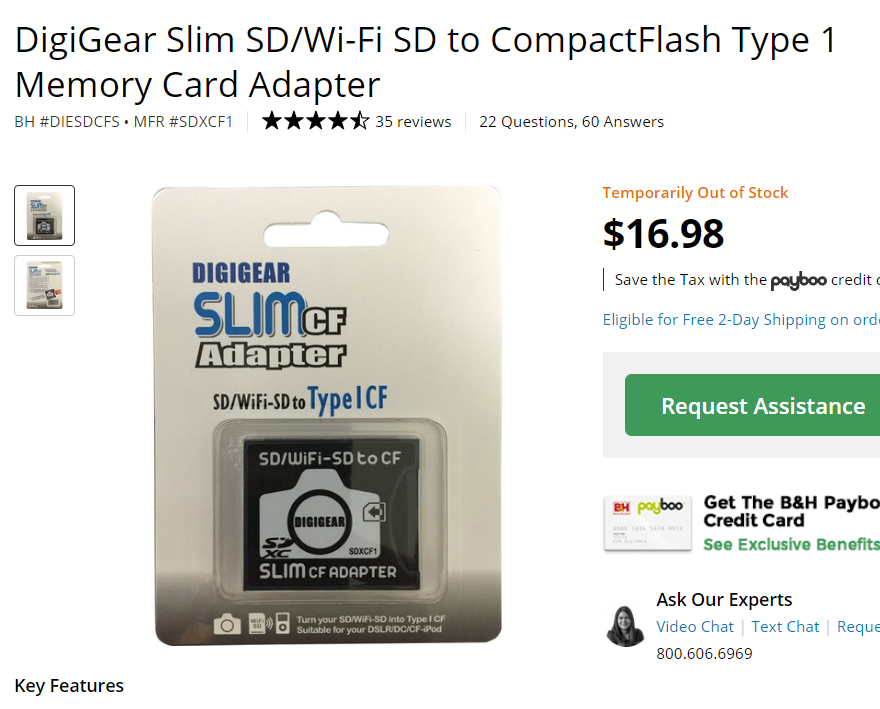
Task: Click the Request Assistance button
Action: (752, 405)
